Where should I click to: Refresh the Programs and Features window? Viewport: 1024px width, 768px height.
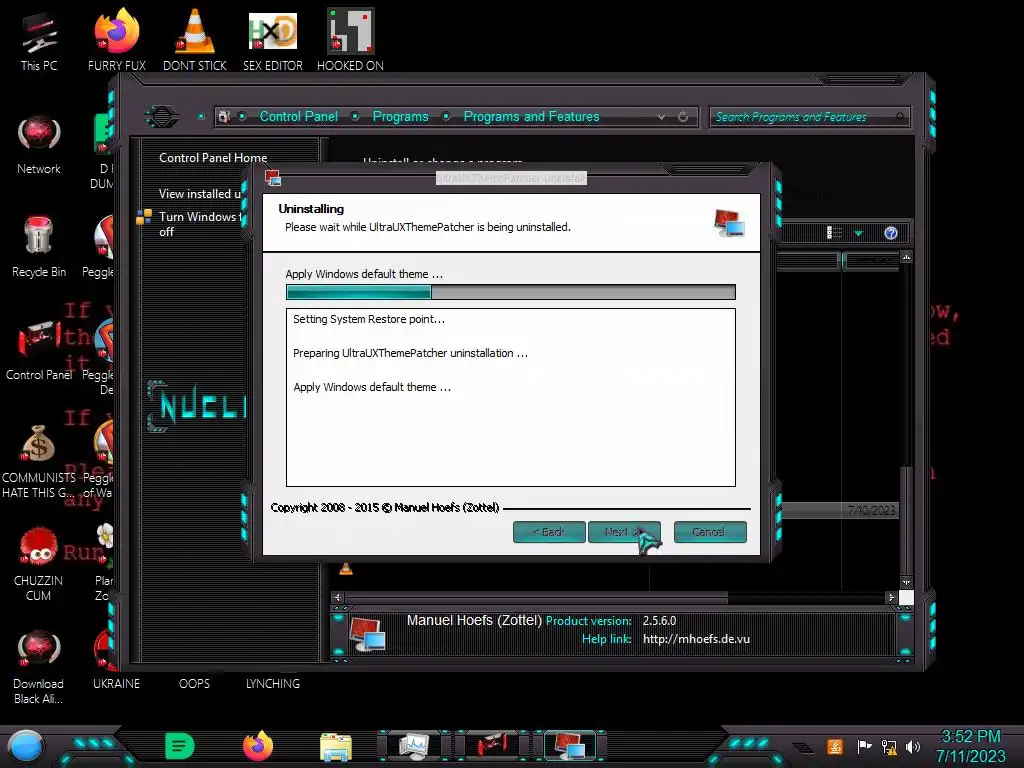tap(683, 116)
